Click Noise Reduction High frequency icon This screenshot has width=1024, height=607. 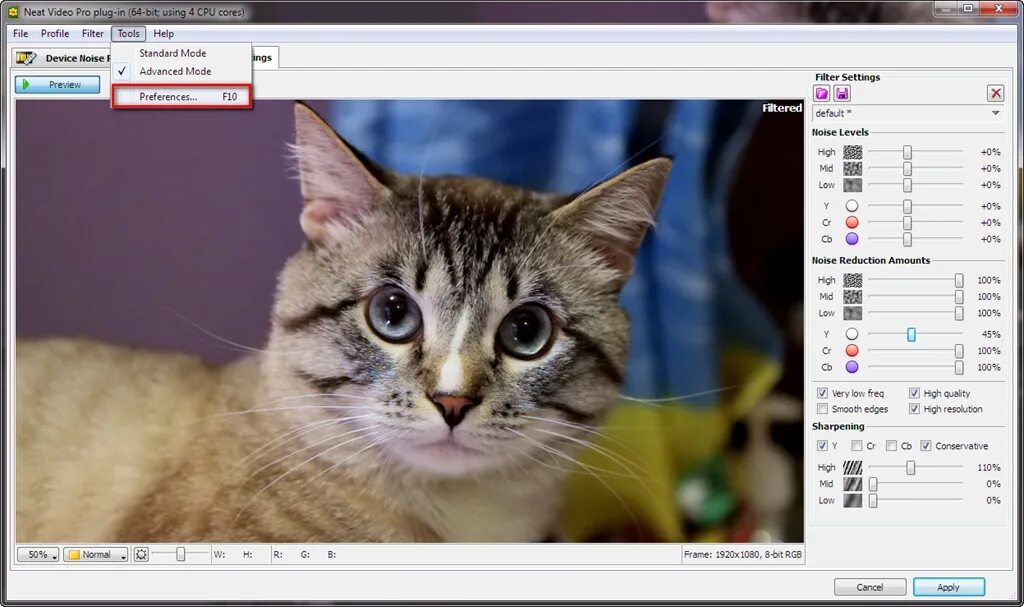pos(852,280)
